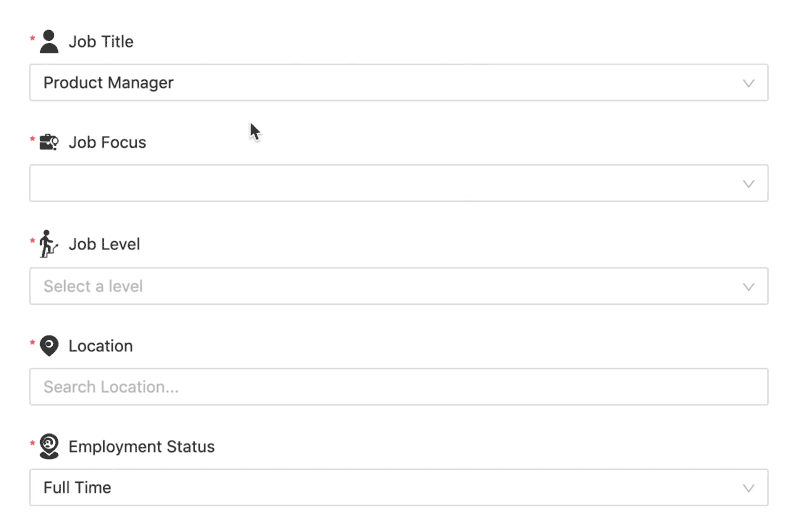Image resolution: width=800 pixels, height=526 pixels.
Task: Click the Job Level chevron arrow
Action: pos(748,286)
